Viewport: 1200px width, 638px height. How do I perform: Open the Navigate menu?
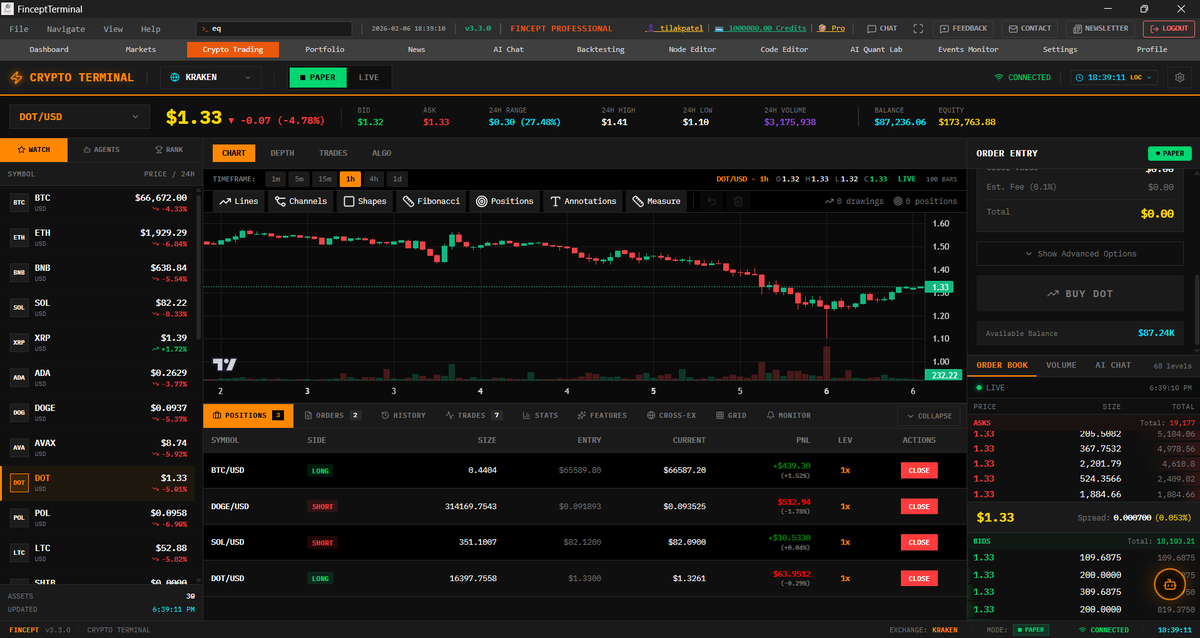point(66,29)
